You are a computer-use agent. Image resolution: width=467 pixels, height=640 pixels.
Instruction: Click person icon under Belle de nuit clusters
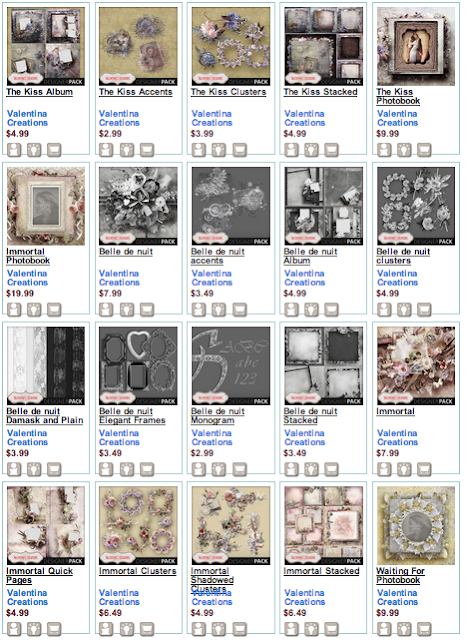(384, 310)
